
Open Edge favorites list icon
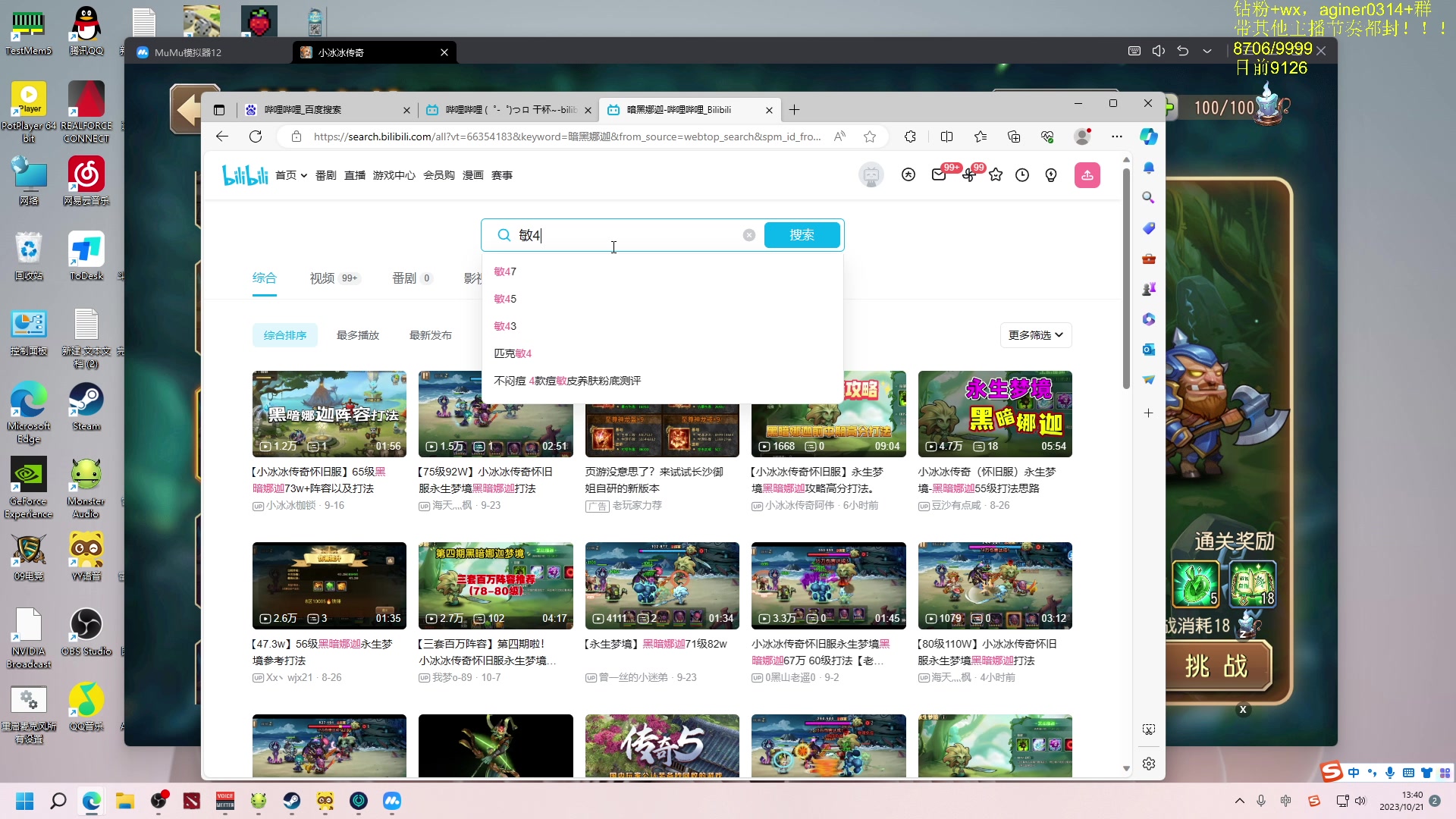pos(981,136)
